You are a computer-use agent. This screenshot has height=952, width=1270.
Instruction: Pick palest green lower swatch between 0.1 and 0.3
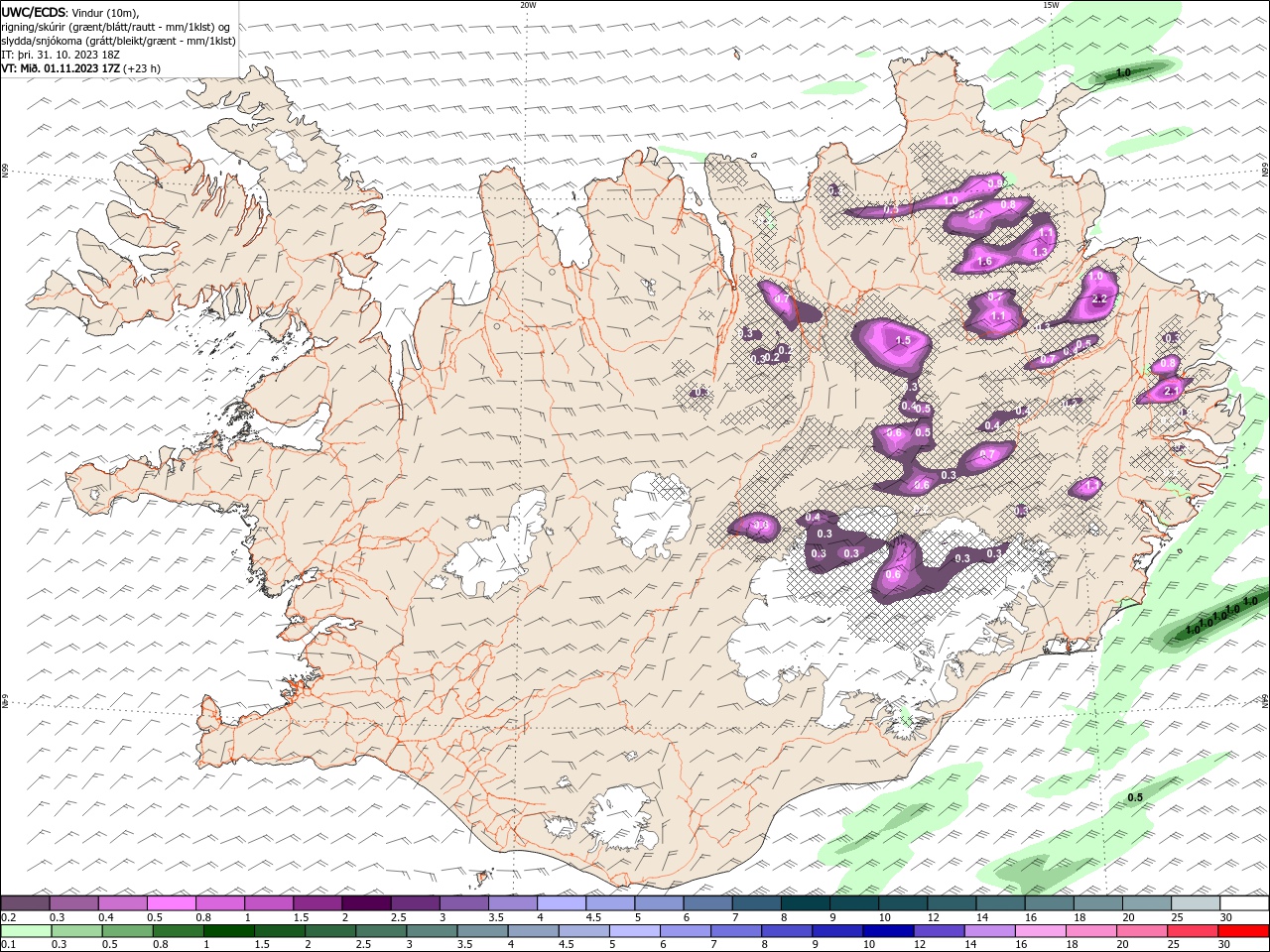(27, 931)
